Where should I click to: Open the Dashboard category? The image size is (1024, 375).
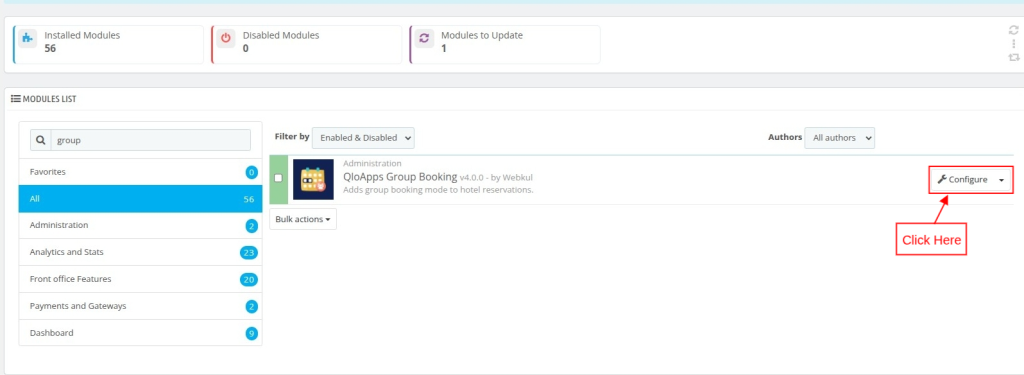click(x=140, y=333)
